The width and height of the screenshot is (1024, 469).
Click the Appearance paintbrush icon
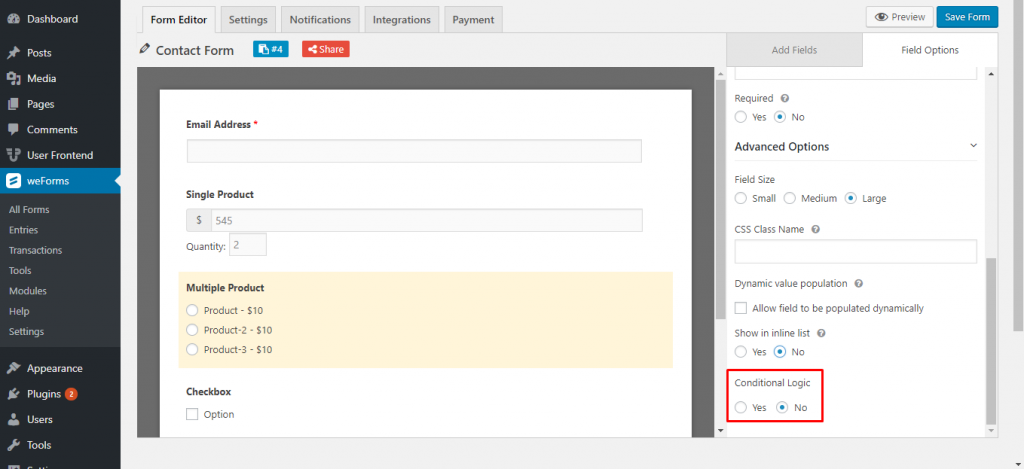pos(13,368)
